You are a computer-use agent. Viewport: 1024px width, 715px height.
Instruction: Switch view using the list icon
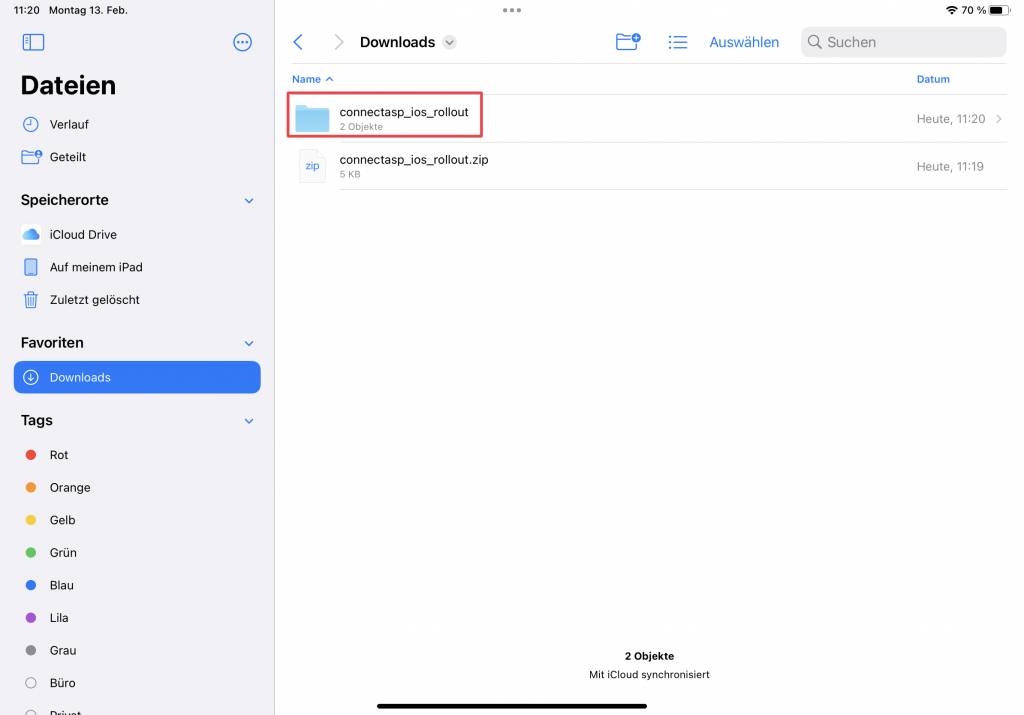point(678,42)
